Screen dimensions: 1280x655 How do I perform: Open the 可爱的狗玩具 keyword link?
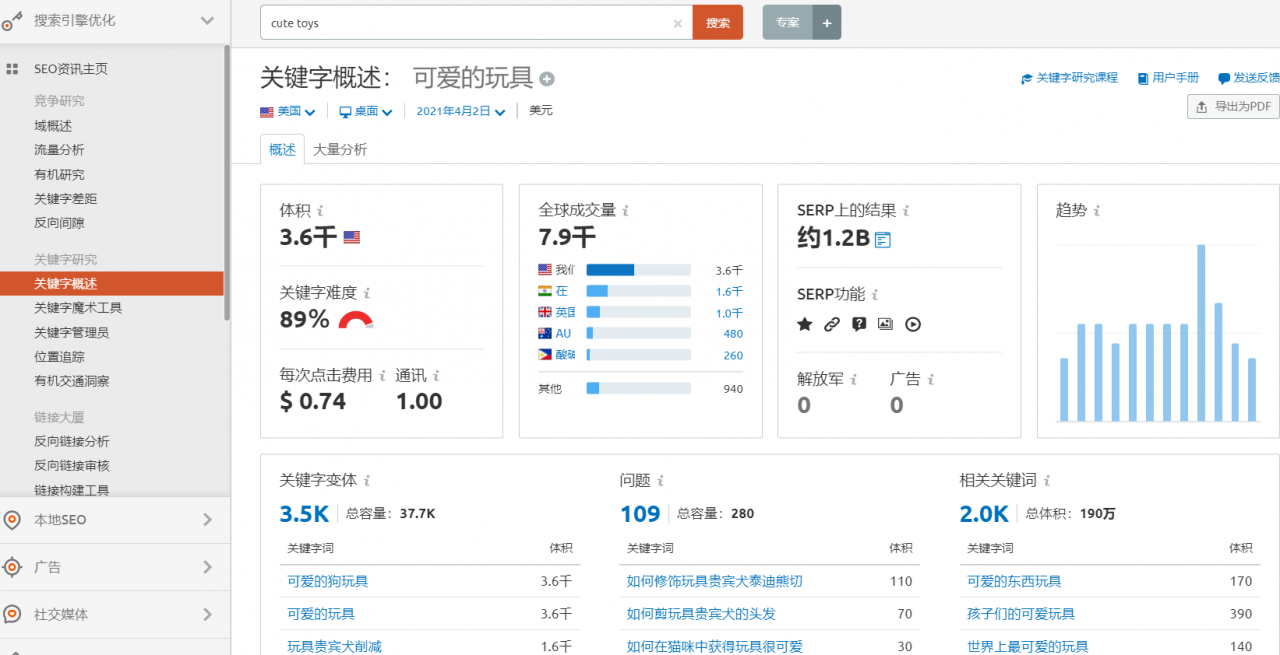pyautogui.click(x=327, y=581)
